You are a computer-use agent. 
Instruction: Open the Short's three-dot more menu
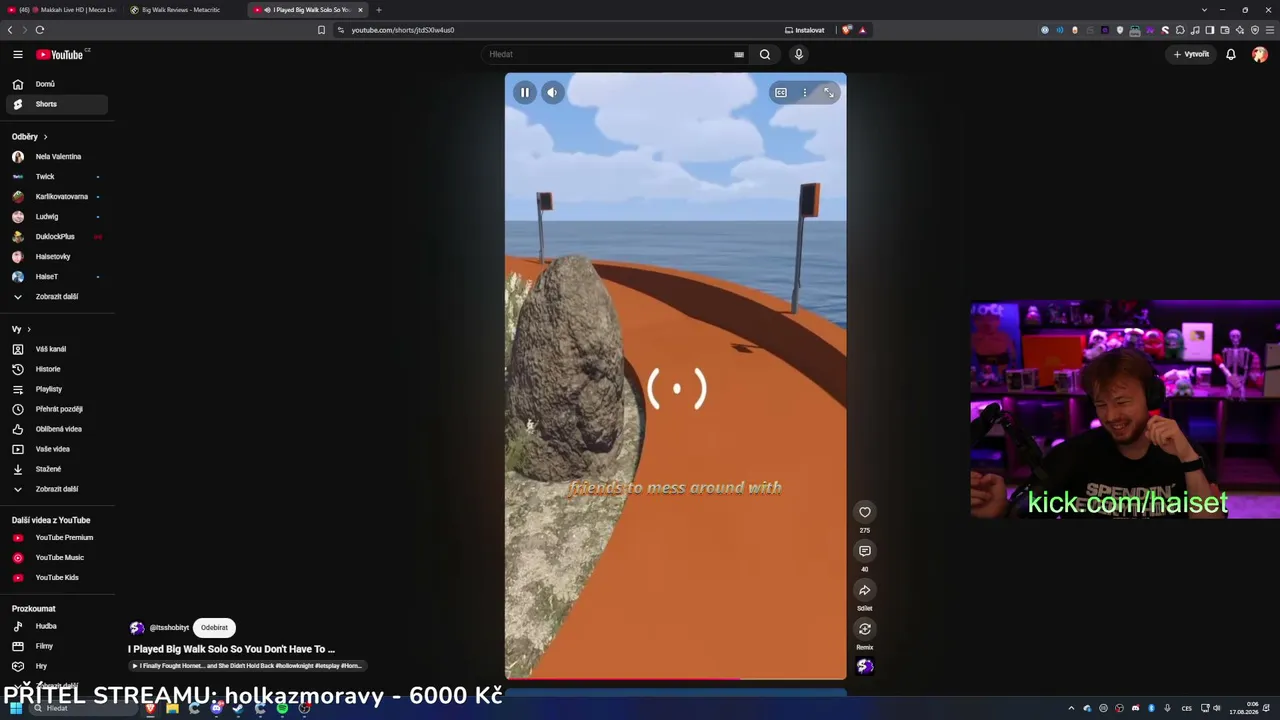point(805,92)
